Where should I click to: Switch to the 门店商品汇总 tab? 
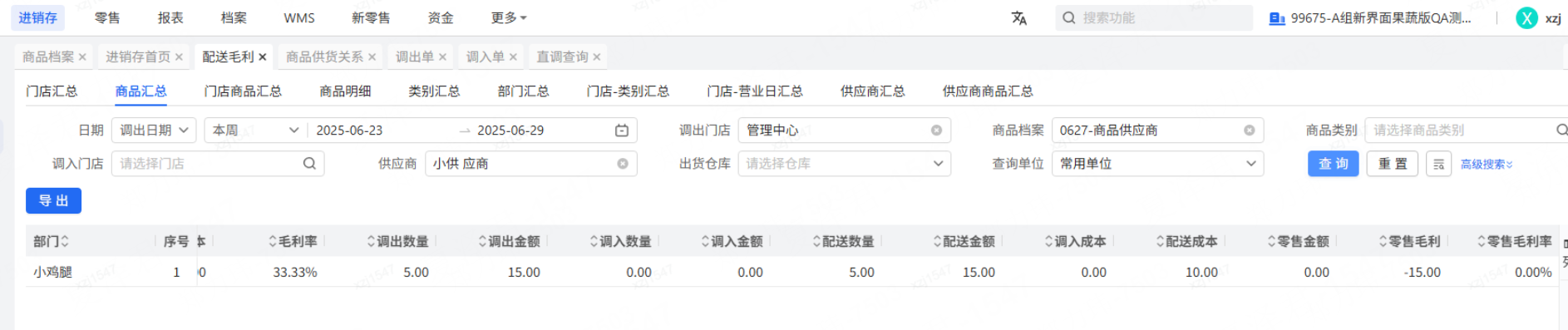point(243,91)
